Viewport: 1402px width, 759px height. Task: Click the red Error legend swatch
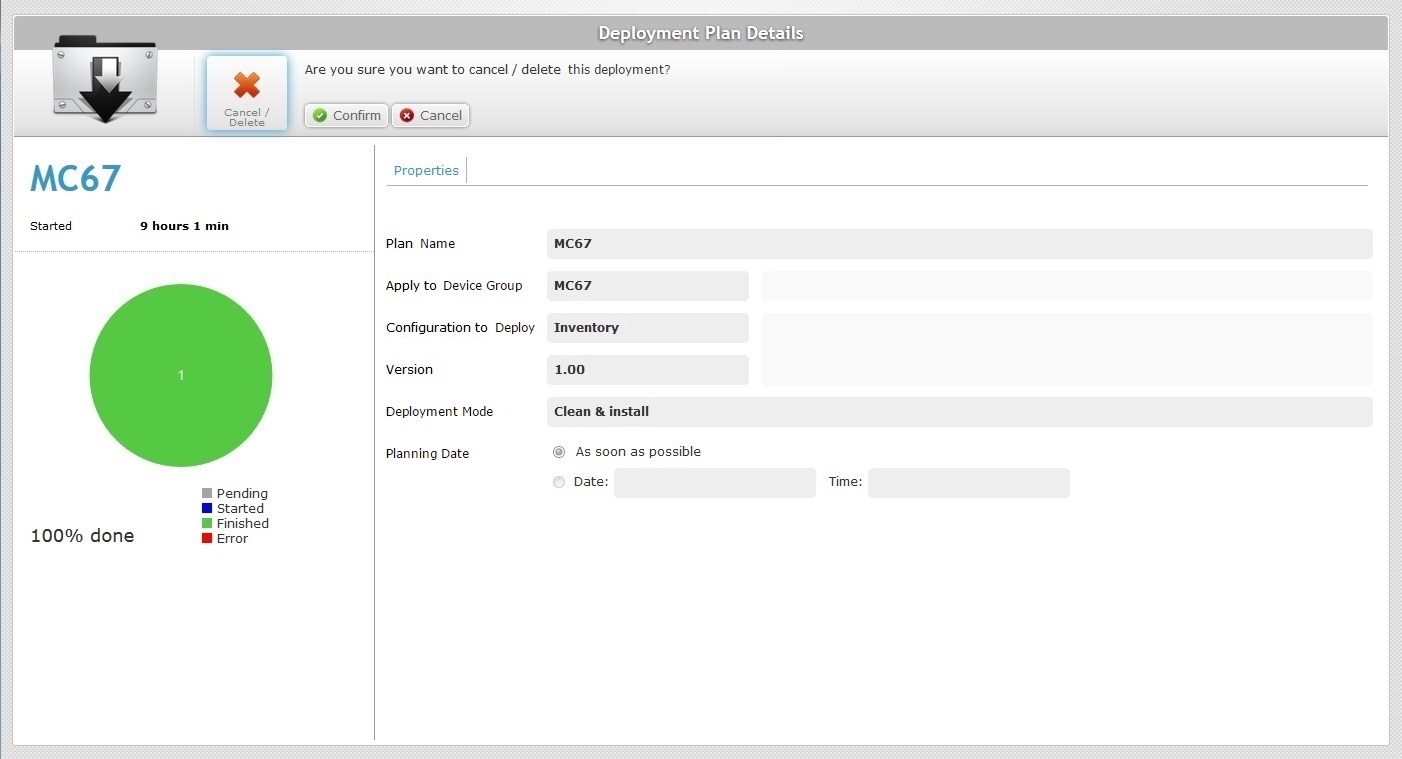[207, 538]
